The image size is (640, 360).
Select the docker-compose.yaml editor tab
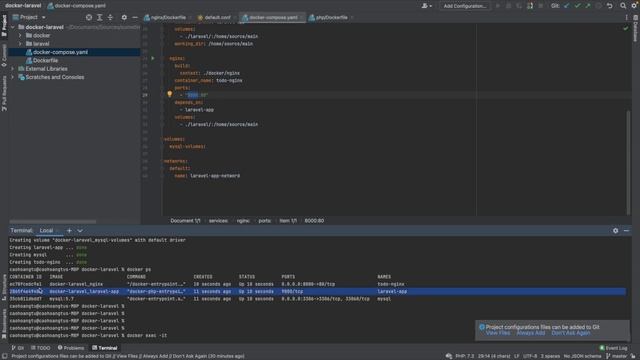coord(272,18)
